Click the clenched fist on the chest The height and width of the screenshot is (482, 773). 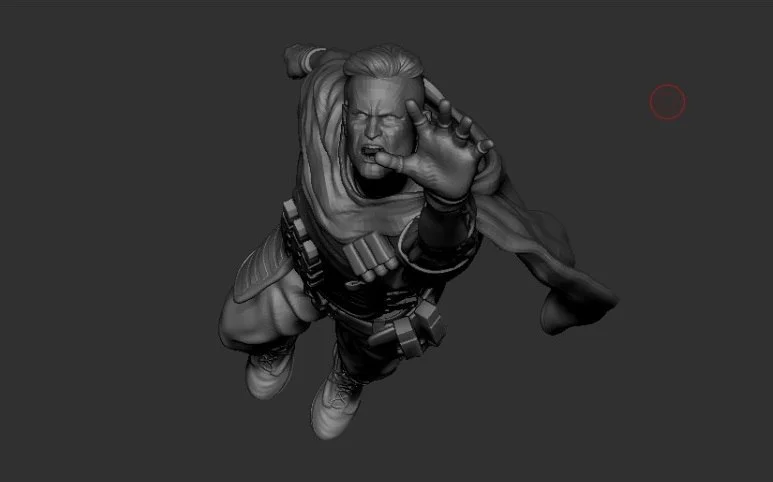pyautogui.click(x=377, y=258)
